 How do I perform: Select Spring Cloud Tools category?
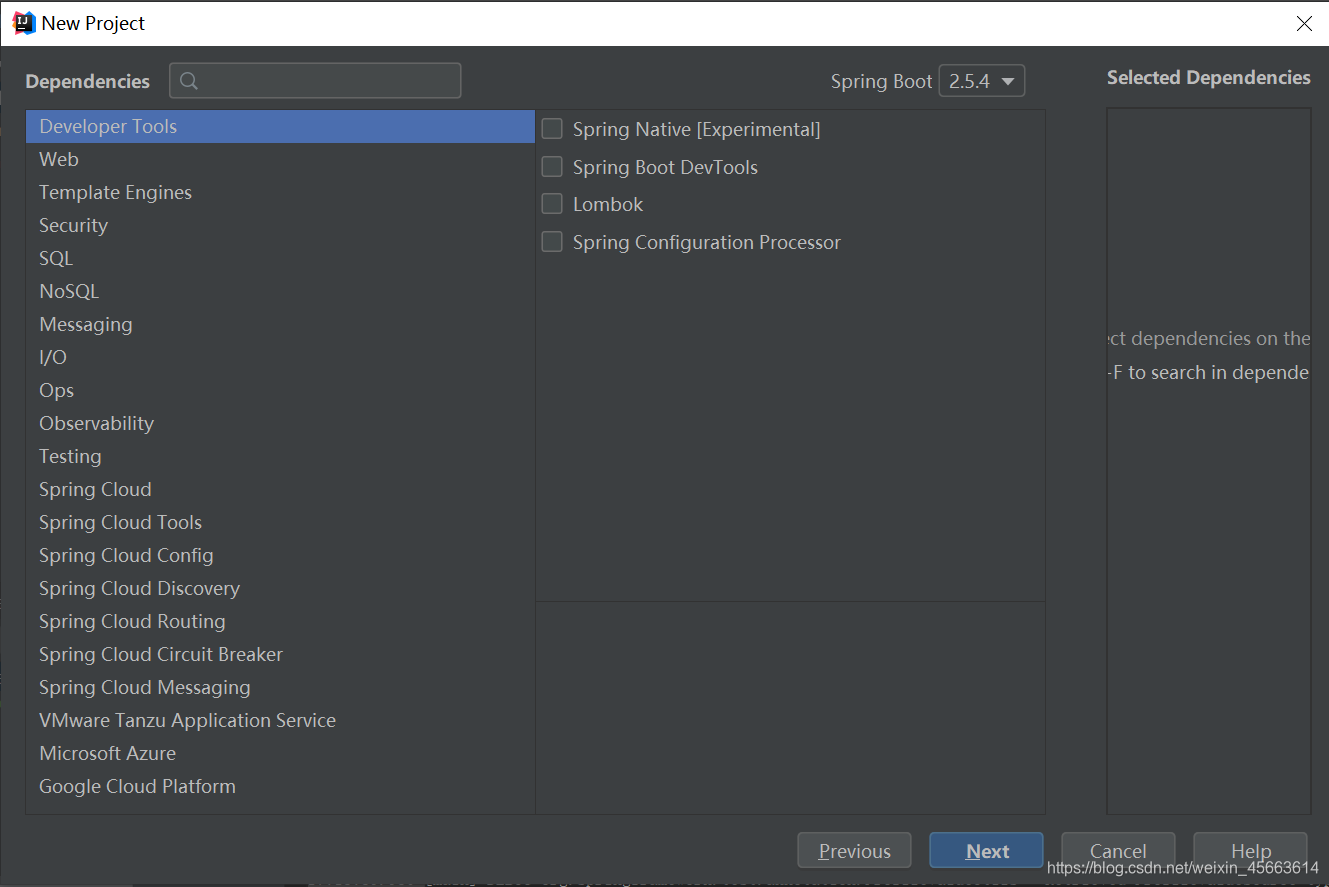[x=281, y=522]
